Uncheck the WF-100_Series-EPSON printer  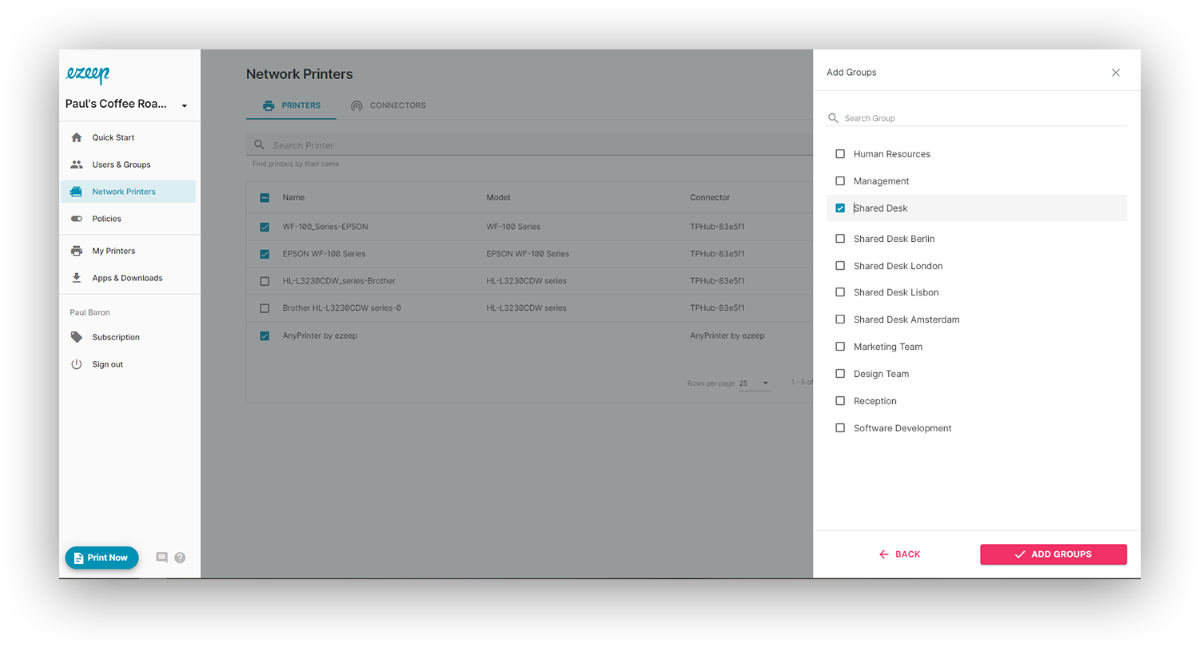click(x=265, y=227)
